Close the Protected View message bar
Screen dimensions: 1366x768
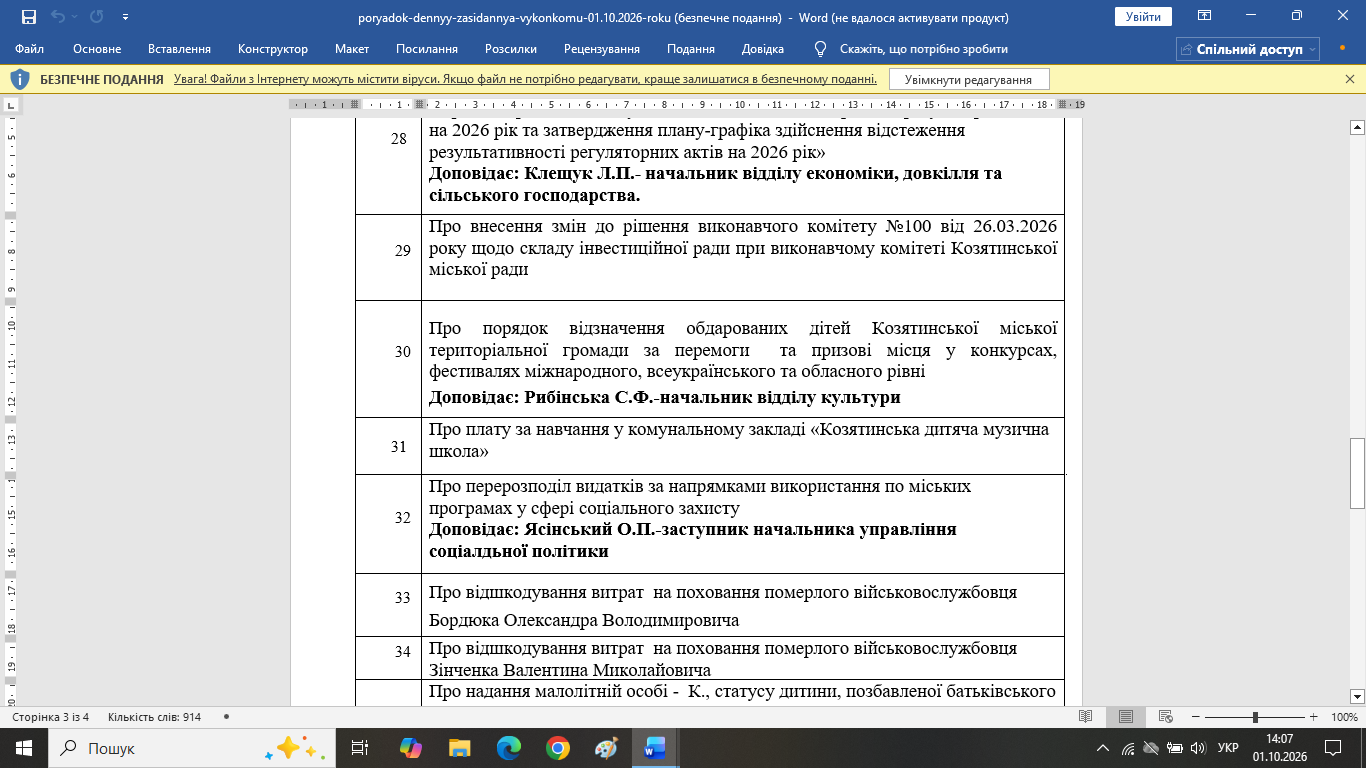click(1350, 79)
